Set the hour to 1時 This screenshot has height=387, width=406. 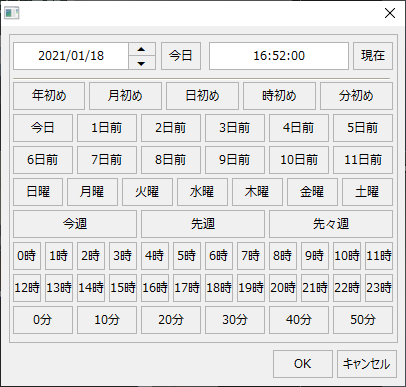[59, 256]
